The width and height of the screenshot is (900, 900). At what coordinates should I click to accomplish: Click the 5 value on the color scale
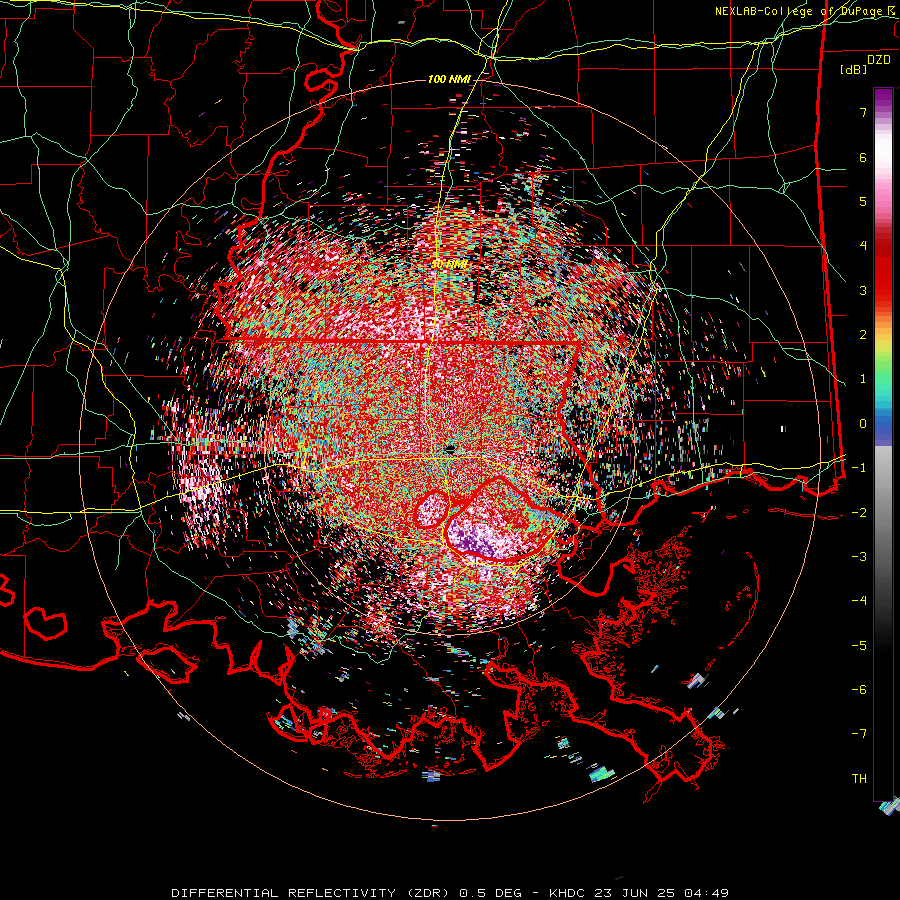(863, 201)
